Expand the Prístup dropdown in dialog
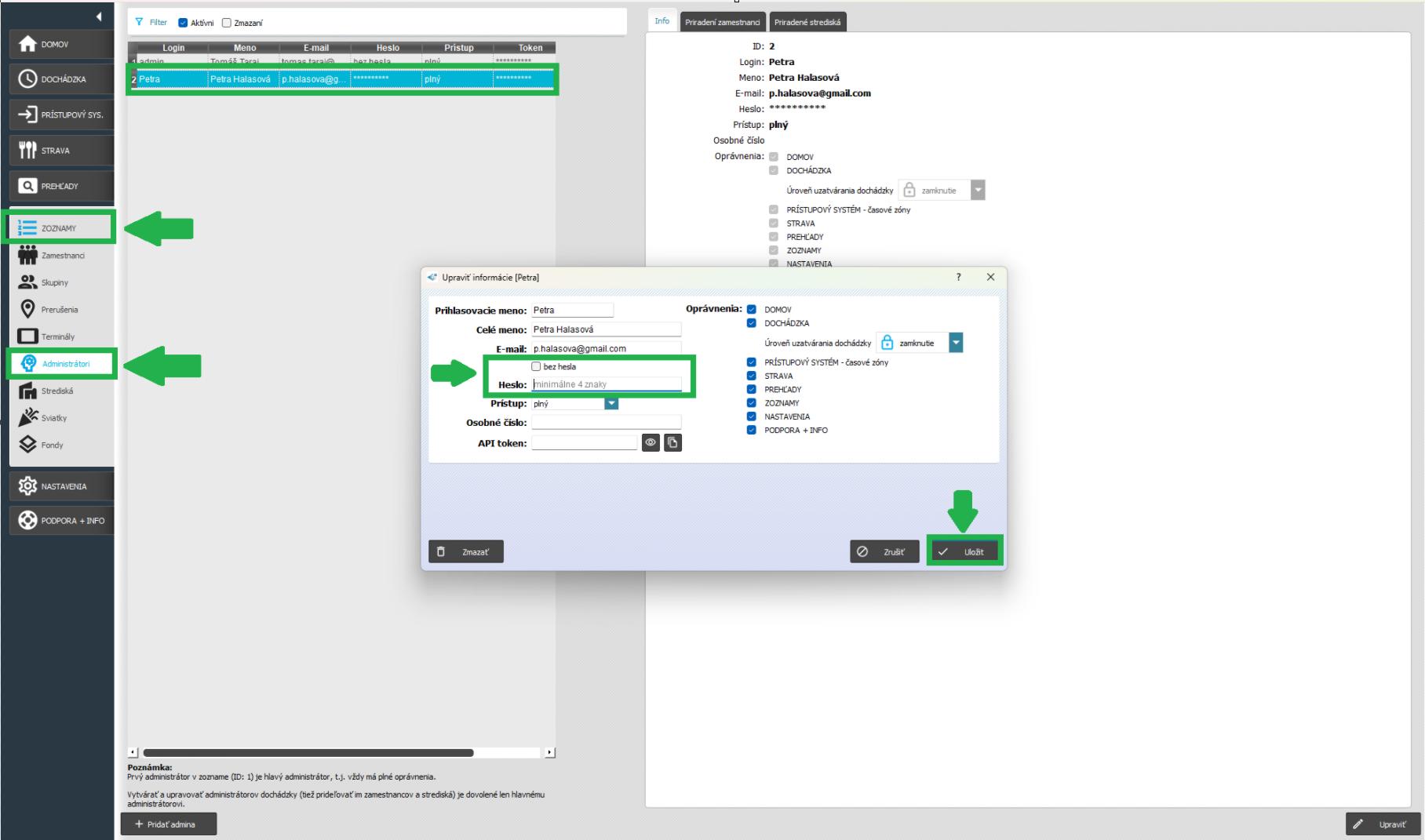 [611, 404]
